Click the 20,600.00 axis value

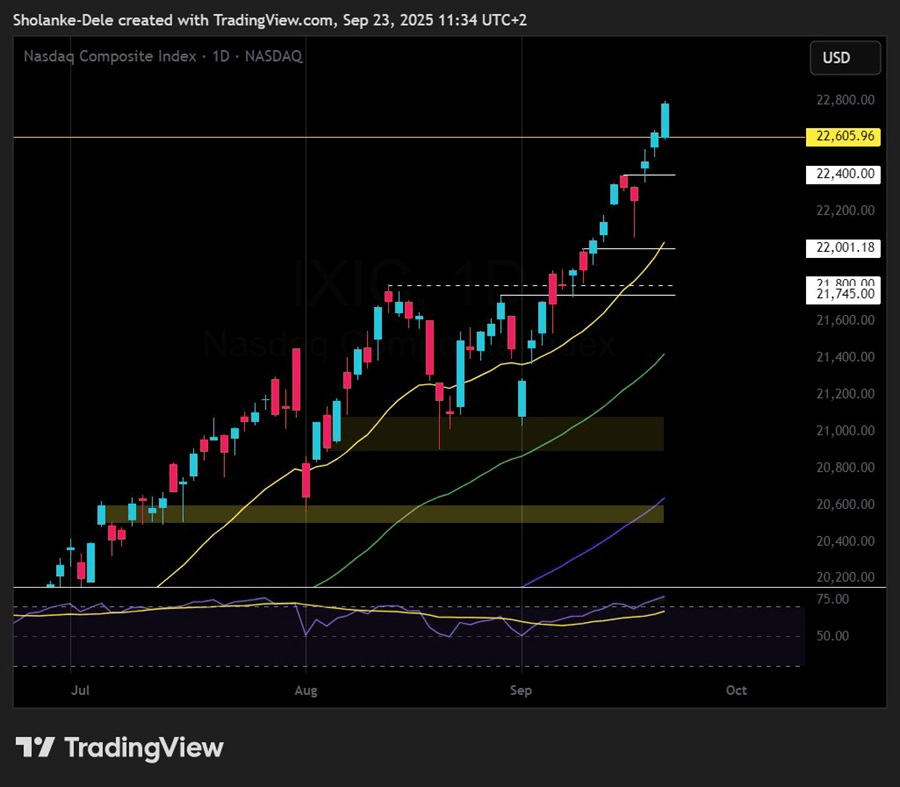[x=845, y=504]
